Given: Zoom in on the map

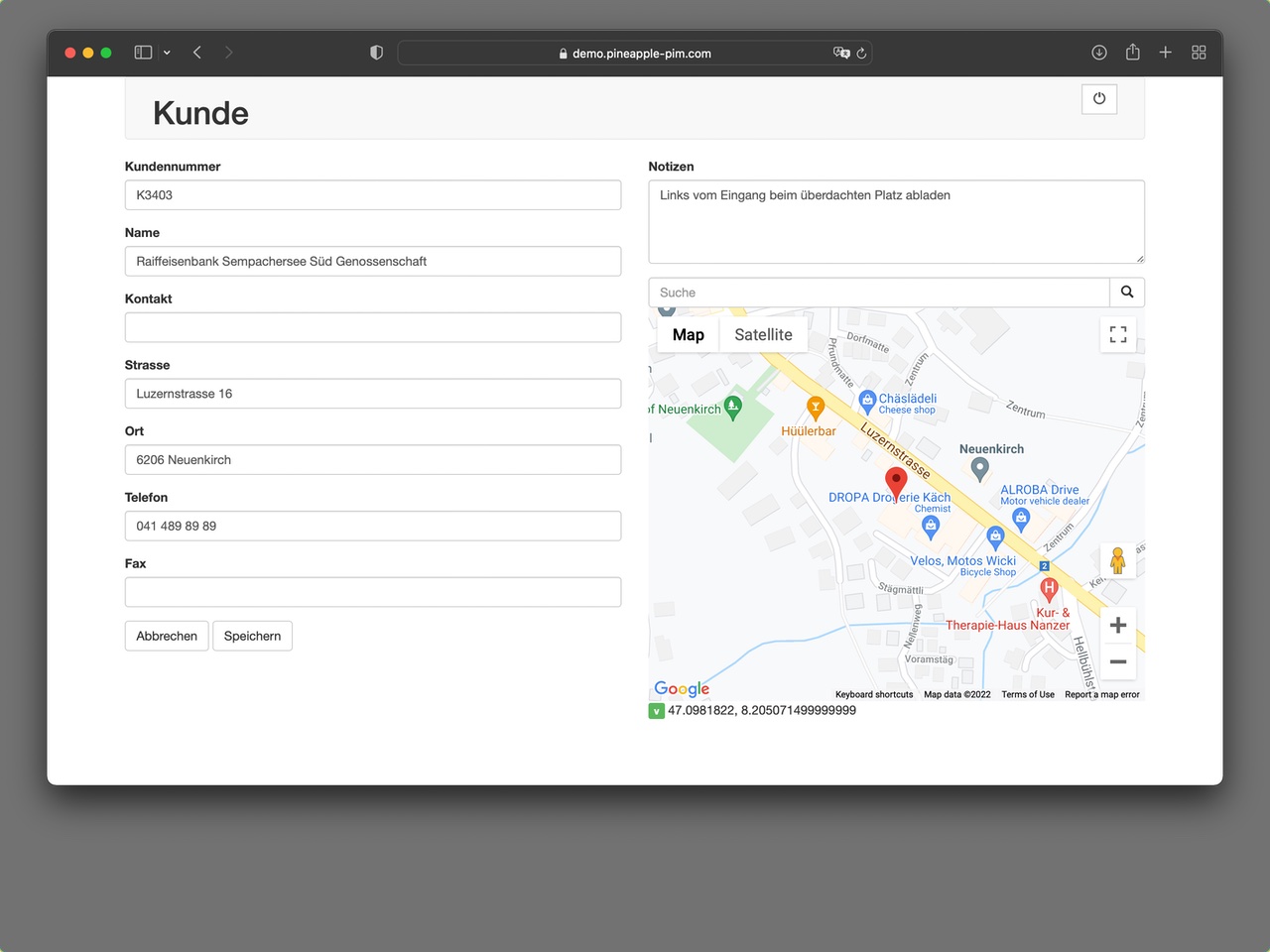Looking at the screenshot, I should pyautogui.click(x=1118, y=625).
